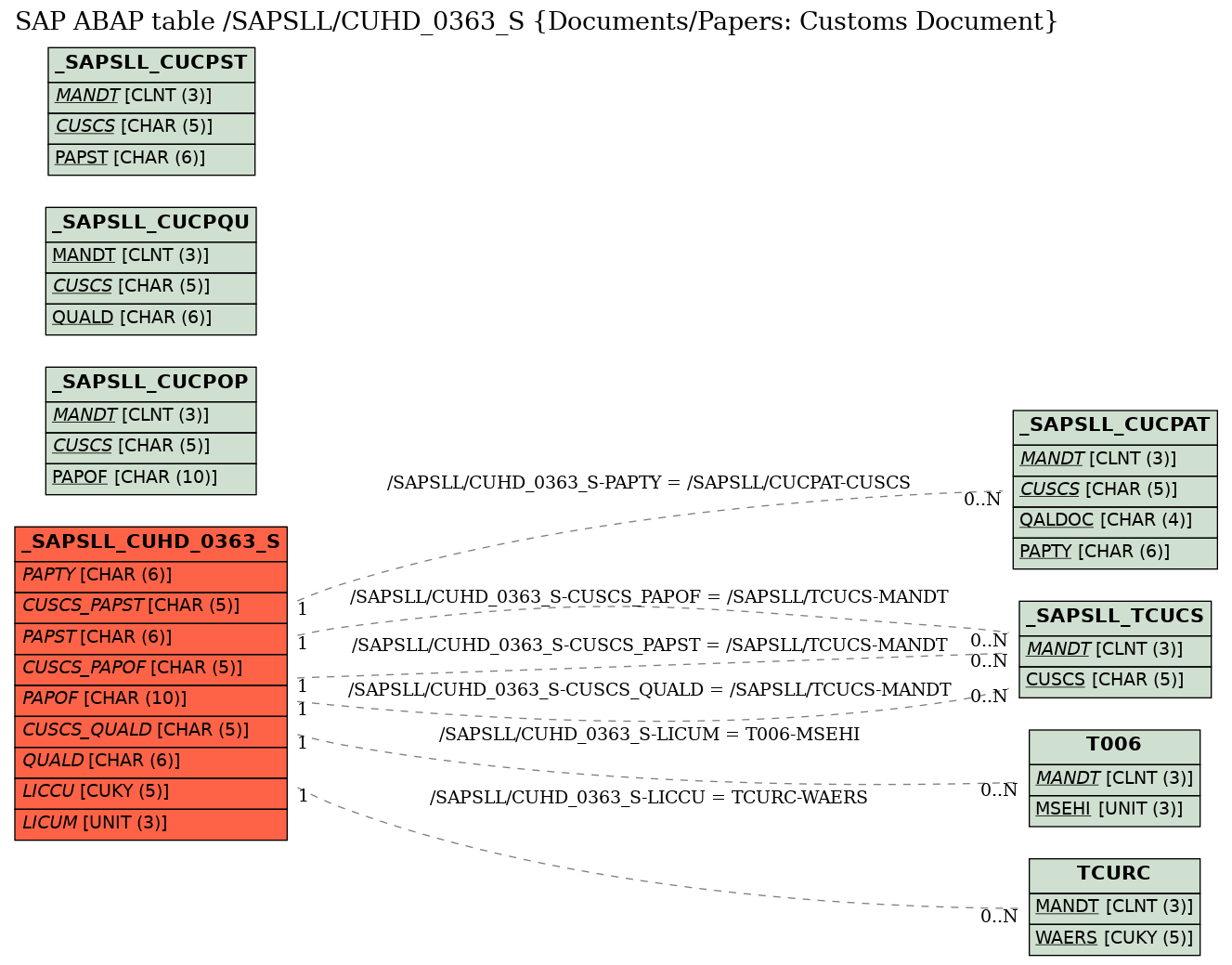Select CUSCS_PAPOF [CHAR (5)] field

click(x=150, y=670)
